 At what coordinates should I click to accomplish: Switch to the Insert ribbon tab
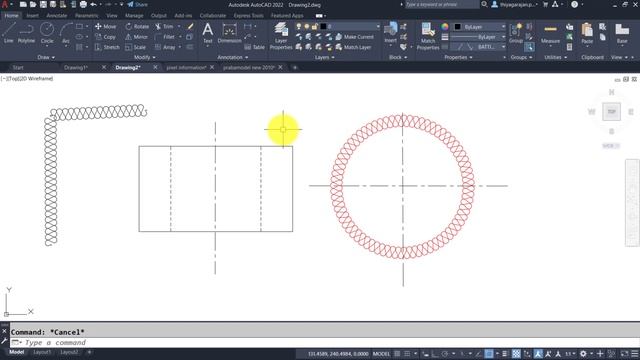tap(32, 16)
